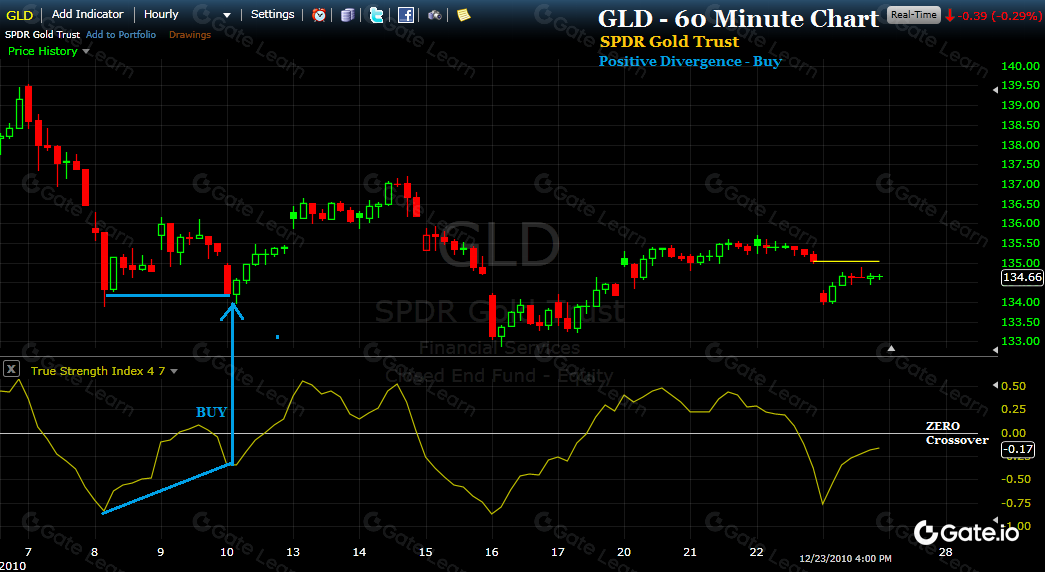This screenshot has width=1045, height=572.
Task: Click Add to Portfolio link
Action: click(121, 35)
